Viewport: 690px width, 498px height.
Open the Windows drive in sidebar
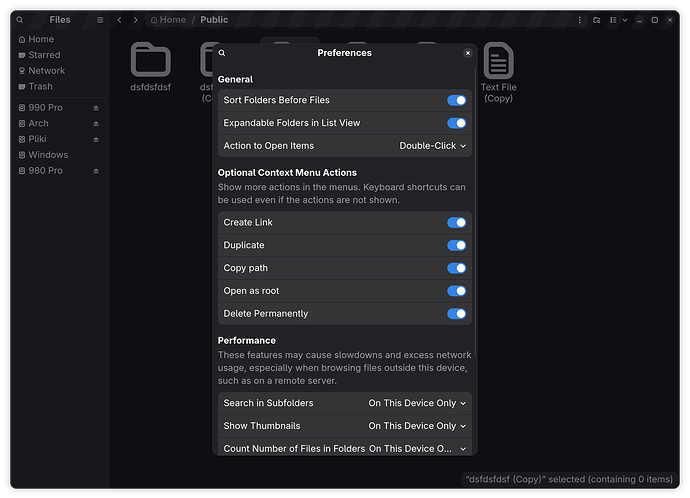click(59, 155)
